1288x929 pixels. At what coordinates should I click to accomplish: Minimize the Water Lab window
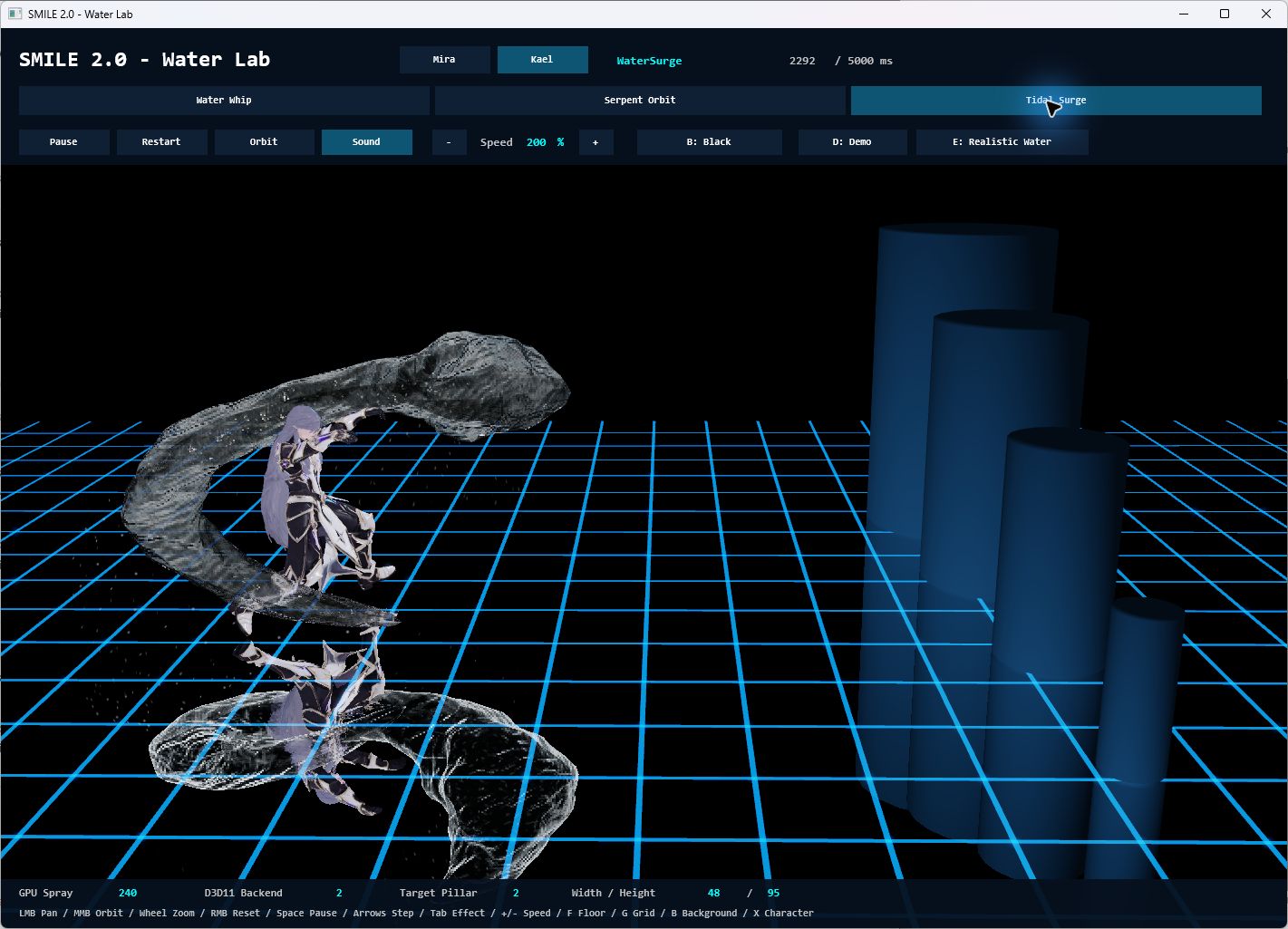coord(1183,14)
